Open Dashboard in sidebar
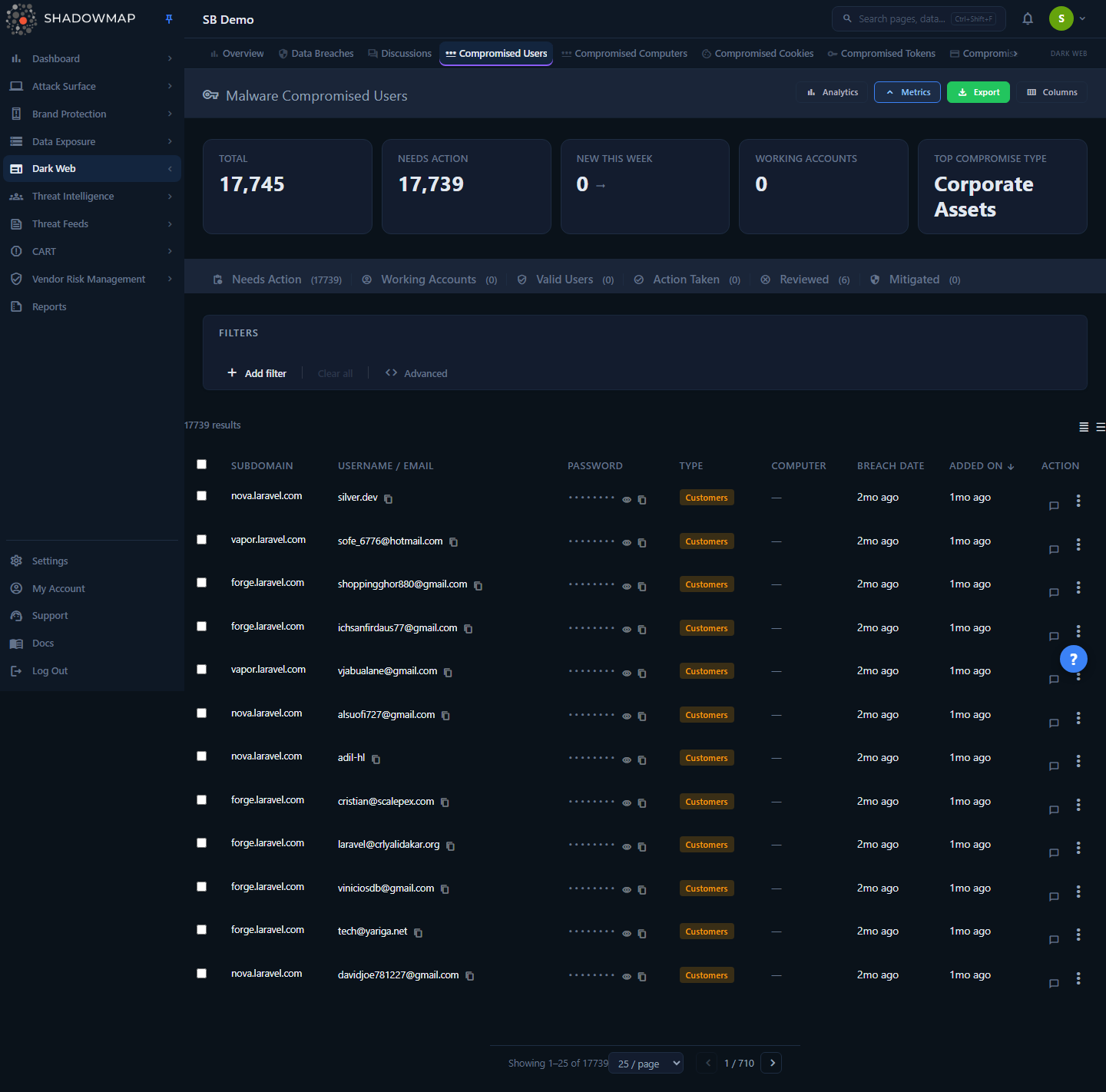The width and height of the screenshot is (1106, 1092). point(92,58)
